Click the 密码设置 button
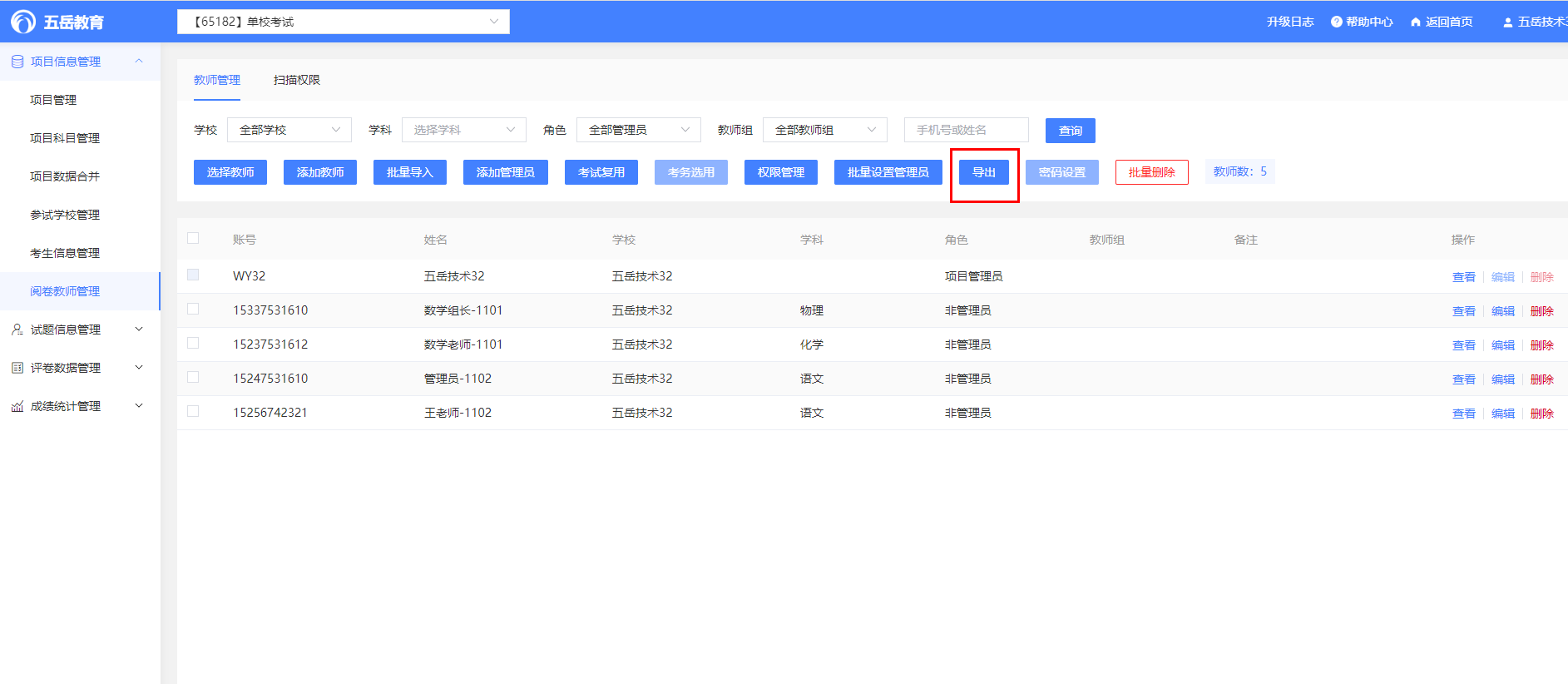Viewport: 1568px width, 684px height. [x=1062, y=172]
